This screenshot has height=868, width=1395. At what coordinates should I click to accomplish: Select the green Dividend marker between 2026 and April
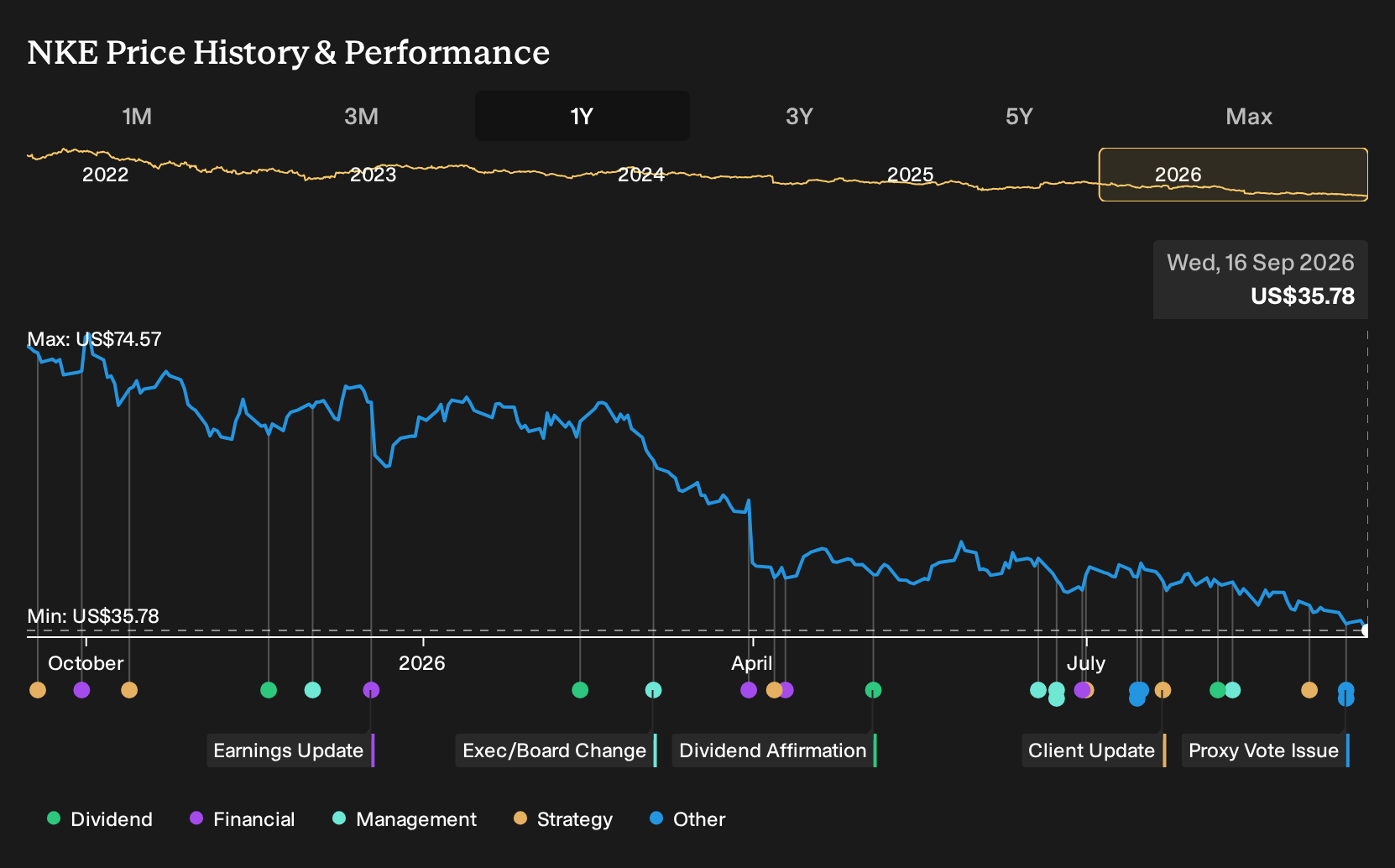tap(580, 690)
